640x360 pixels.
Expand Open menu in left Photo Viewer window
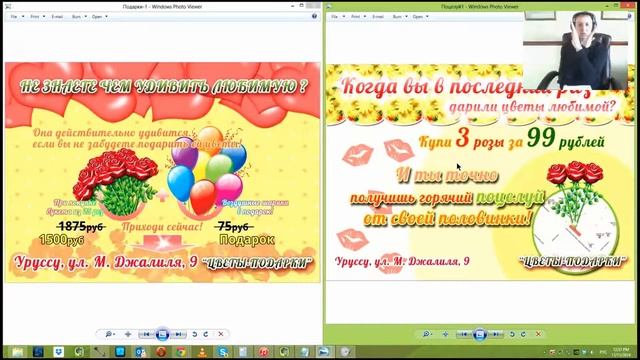[x=99, y=17]
